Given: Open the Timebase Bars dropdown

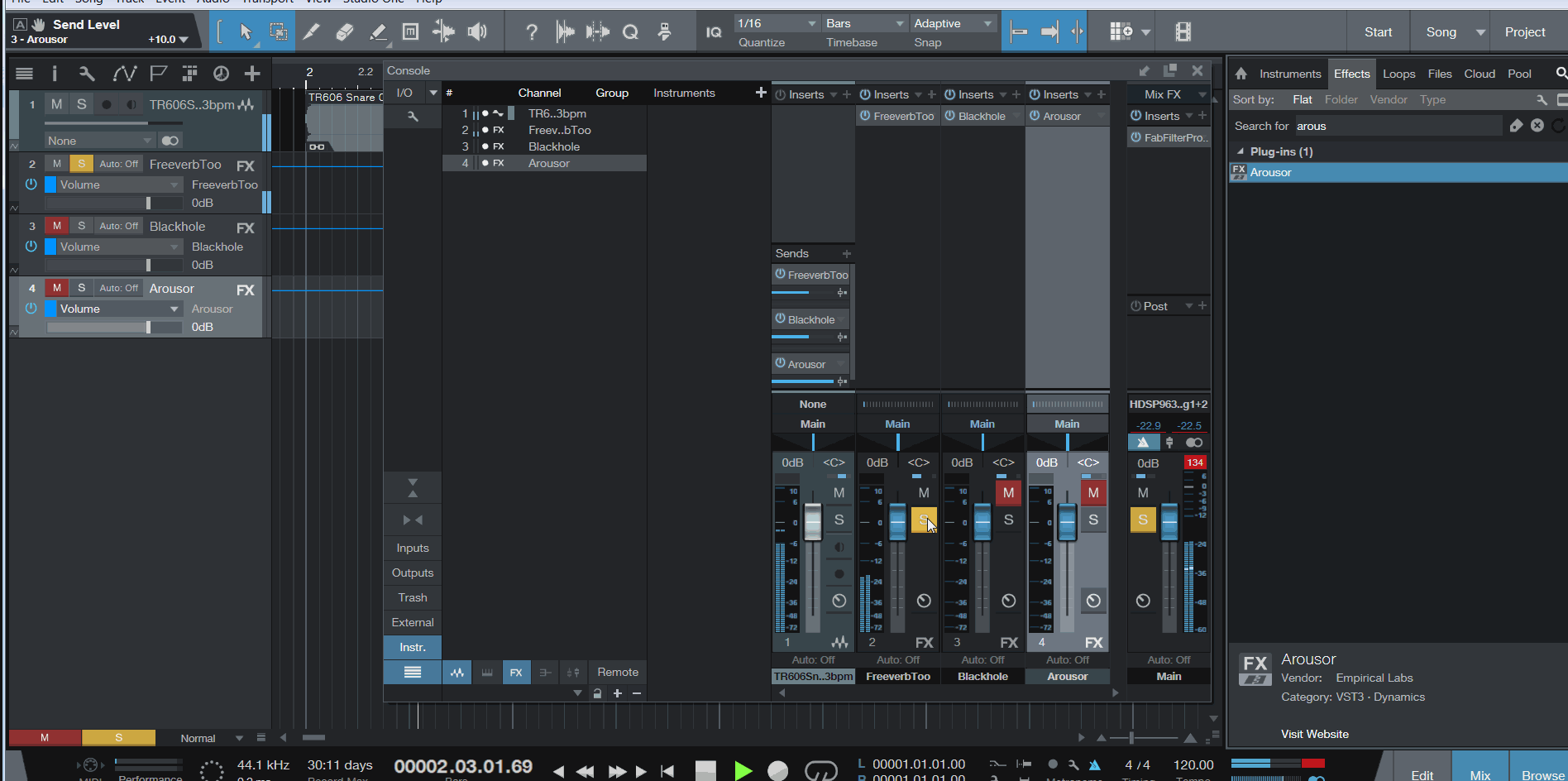Looking at the screenshot, I should (x=864, y=23).
